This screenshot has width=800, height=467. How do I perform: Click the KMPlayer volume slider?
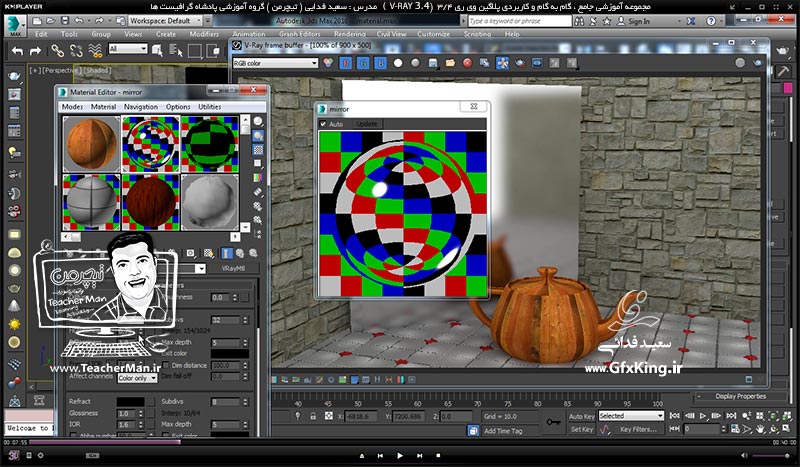772,455
